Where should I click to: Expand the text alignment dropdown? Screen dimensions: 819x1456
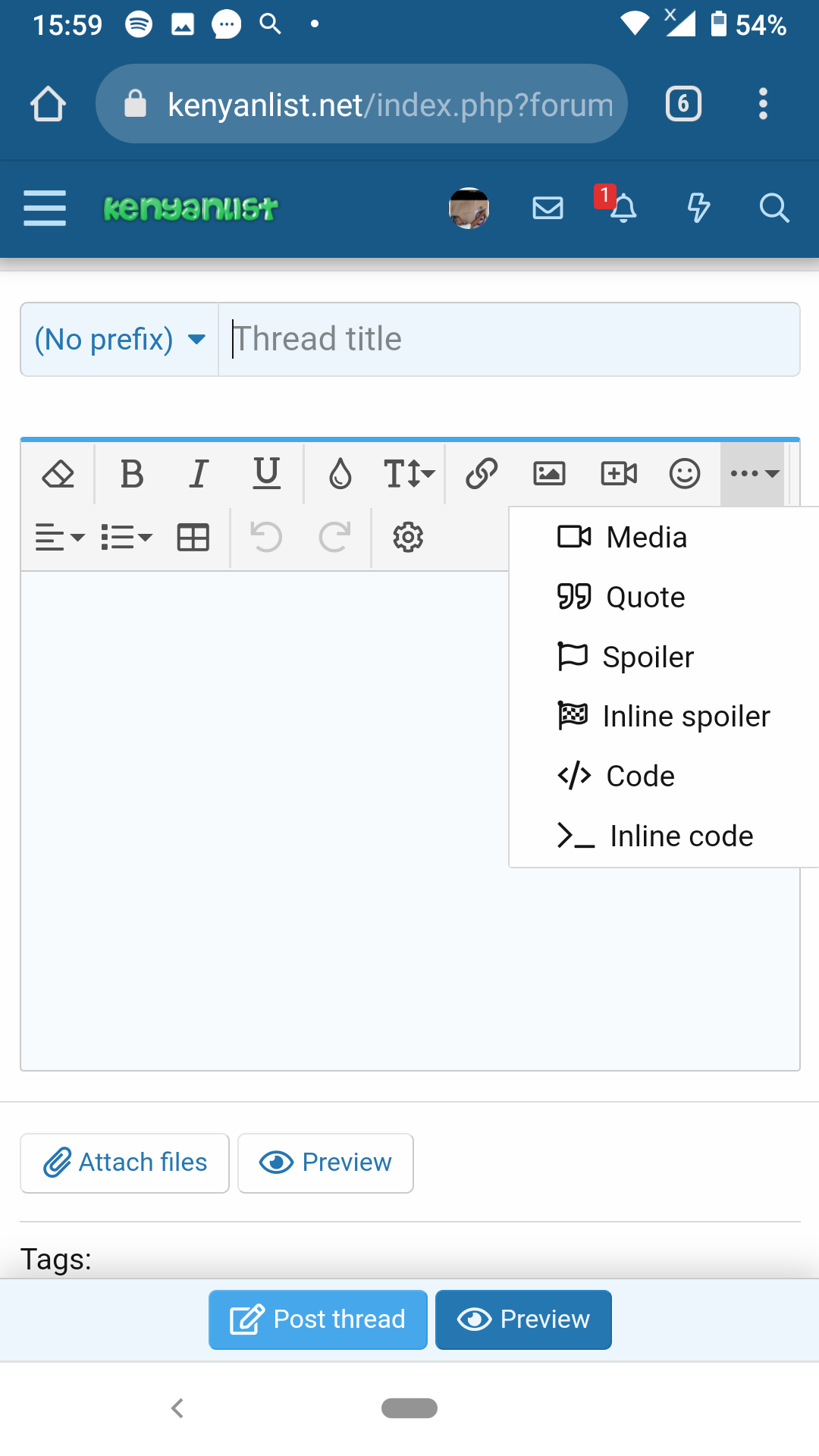pyautogui.click(x=59, y=538)
